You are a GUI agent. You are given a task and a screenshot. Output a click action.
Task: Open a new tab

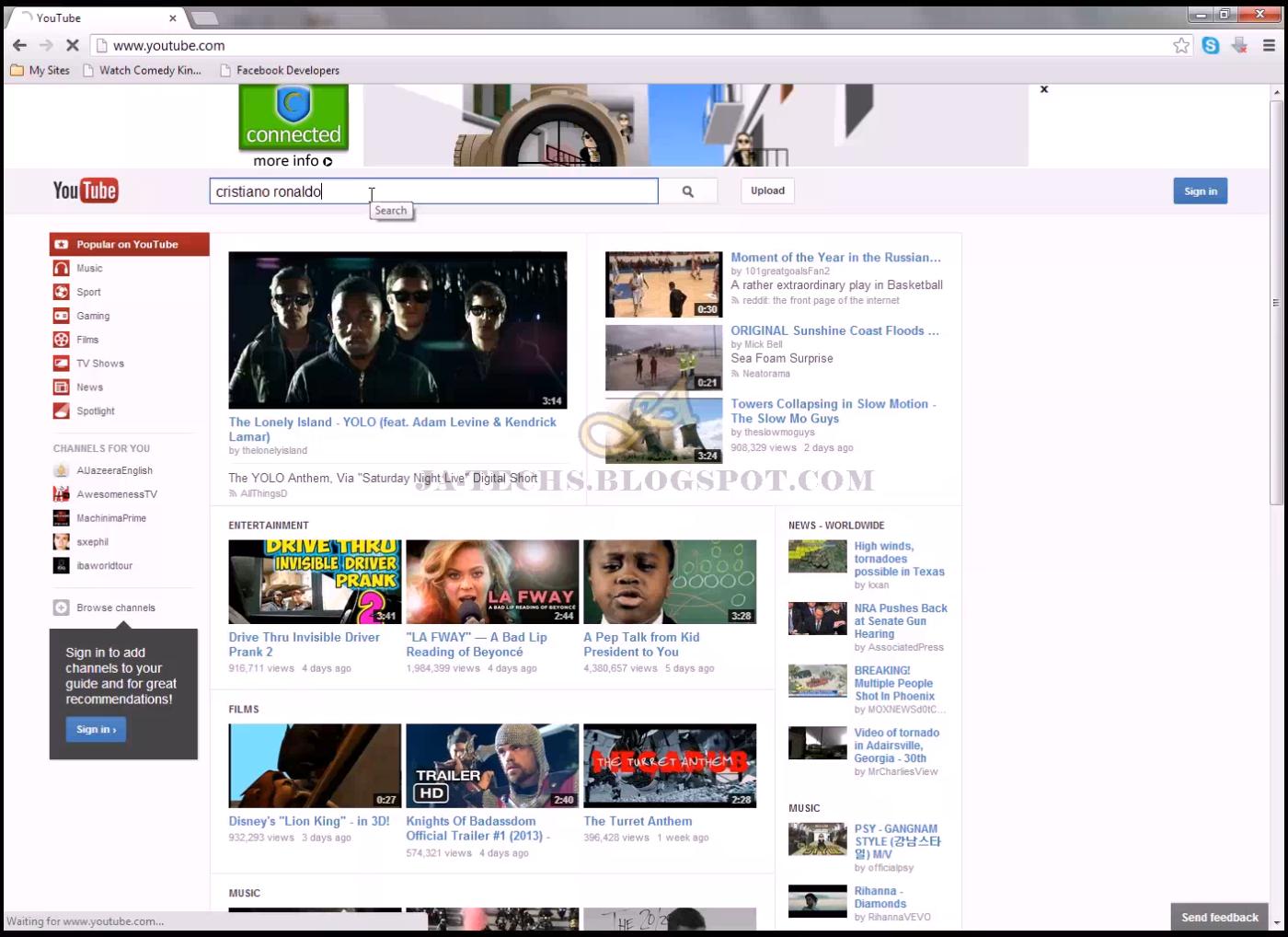tap(203, 18)
